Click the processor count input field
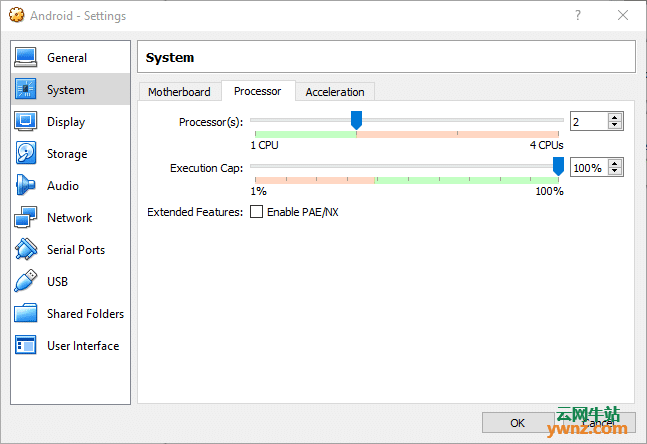 pyautogui.click(x=589, y=121)
